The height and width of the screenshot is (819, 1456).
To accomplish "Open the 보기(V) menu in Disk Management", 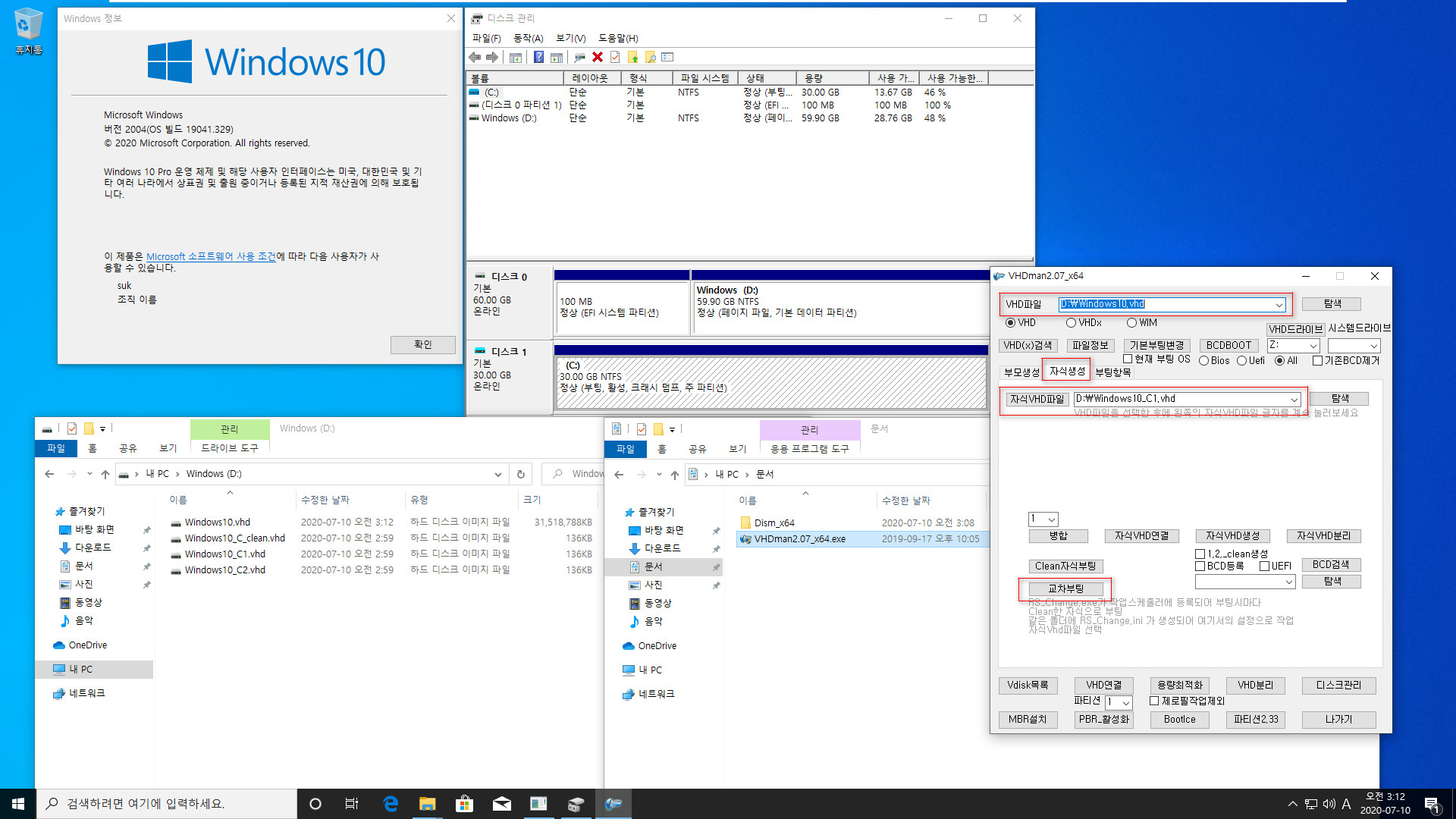I will [571, 38].
